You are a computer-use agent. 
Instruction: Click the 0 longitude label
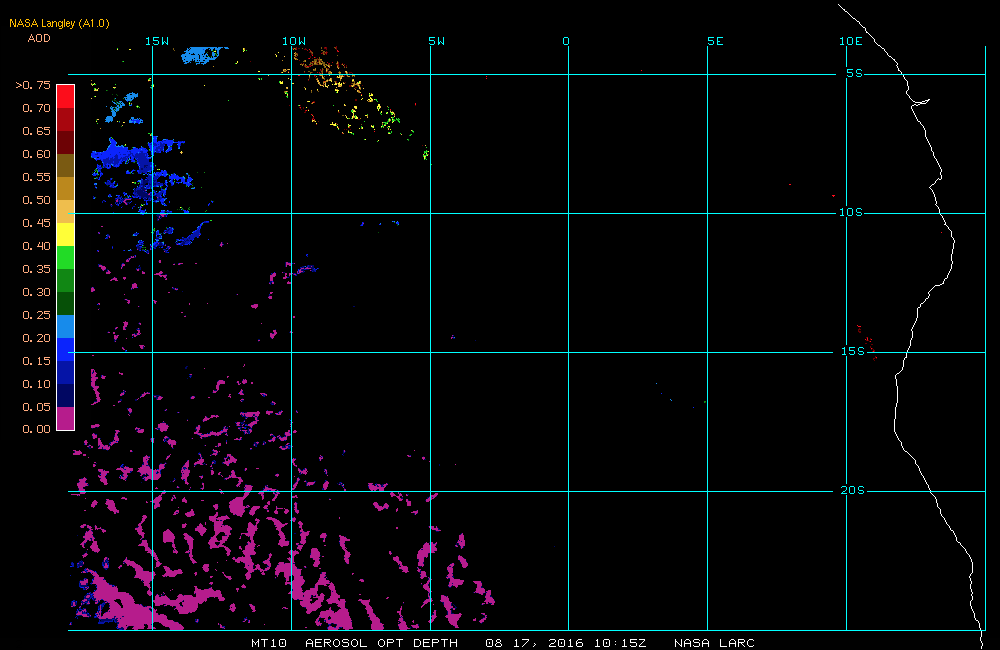pyautogui.click(x=566, y=41)
